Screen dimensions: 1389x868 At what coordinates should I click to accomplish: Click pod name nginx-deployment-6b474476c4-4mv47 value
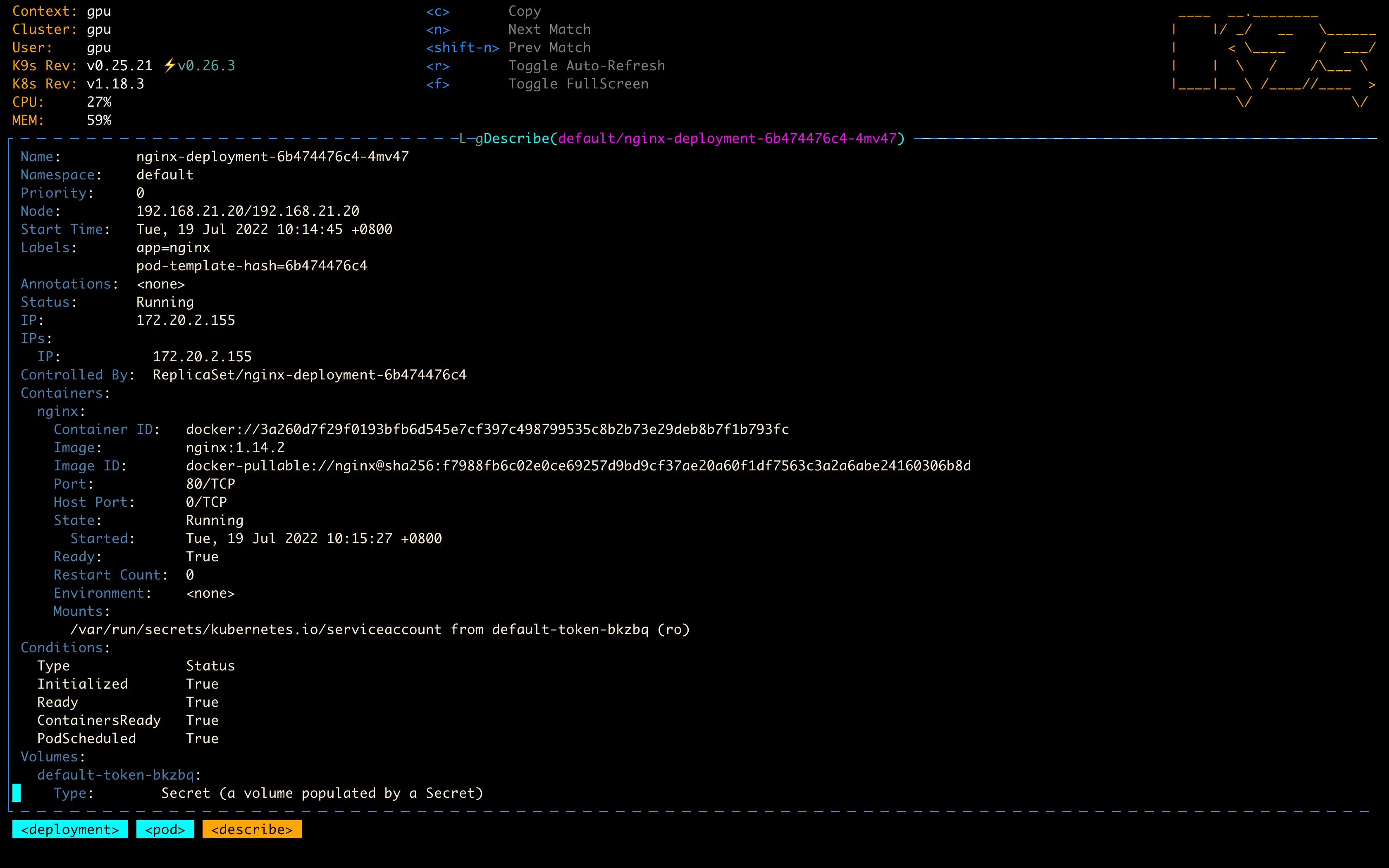coord(273,157)
